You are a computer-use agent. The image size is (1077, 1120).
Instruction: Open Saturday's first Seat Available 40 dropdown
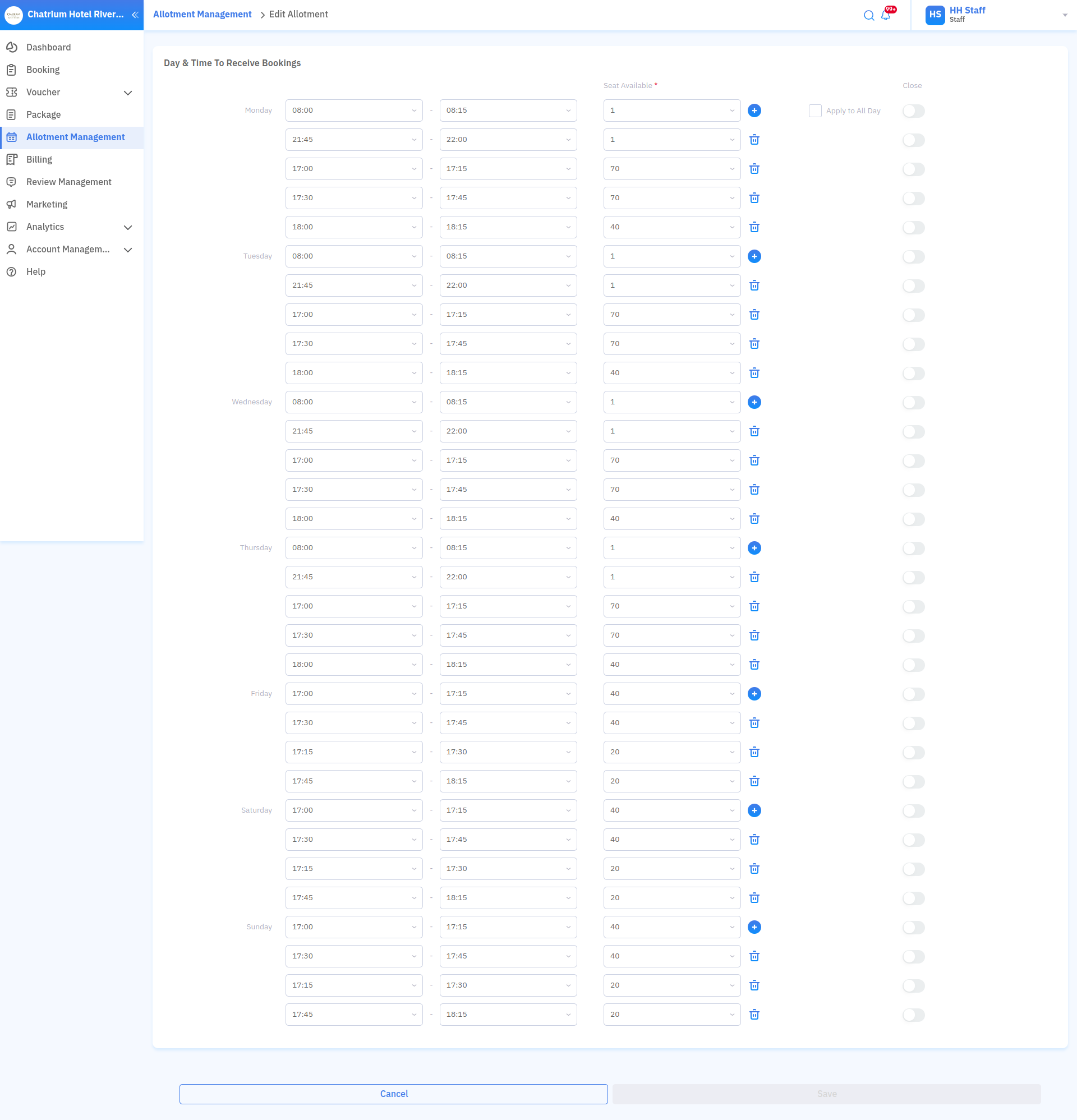[671, 810]
